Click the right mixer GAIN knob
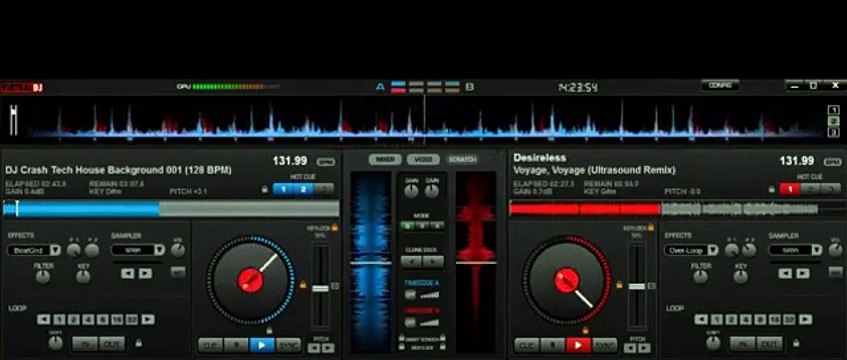847x360 pixels. 432,191
